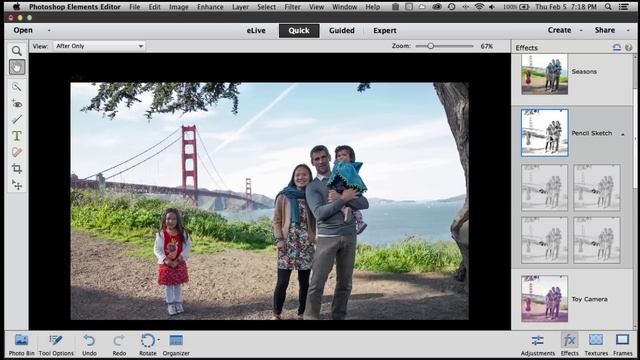Open the Textures panel
The image size is (640, 360).
tap(596, 345)
